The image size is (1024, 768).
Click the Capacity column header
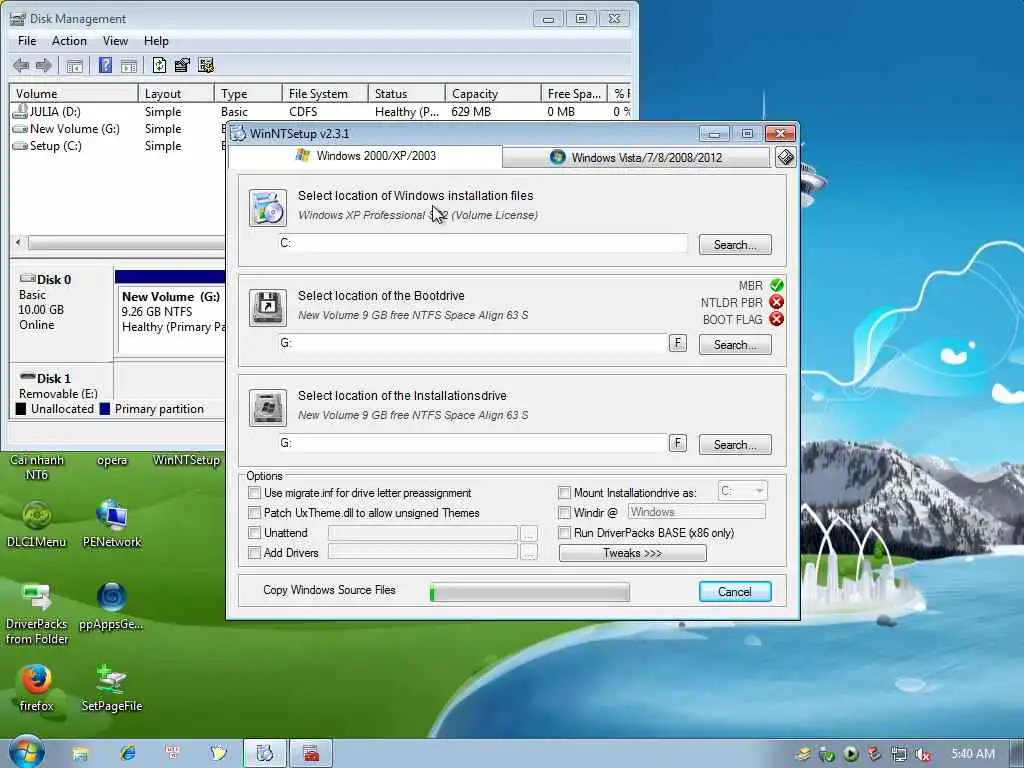[493, 93]
